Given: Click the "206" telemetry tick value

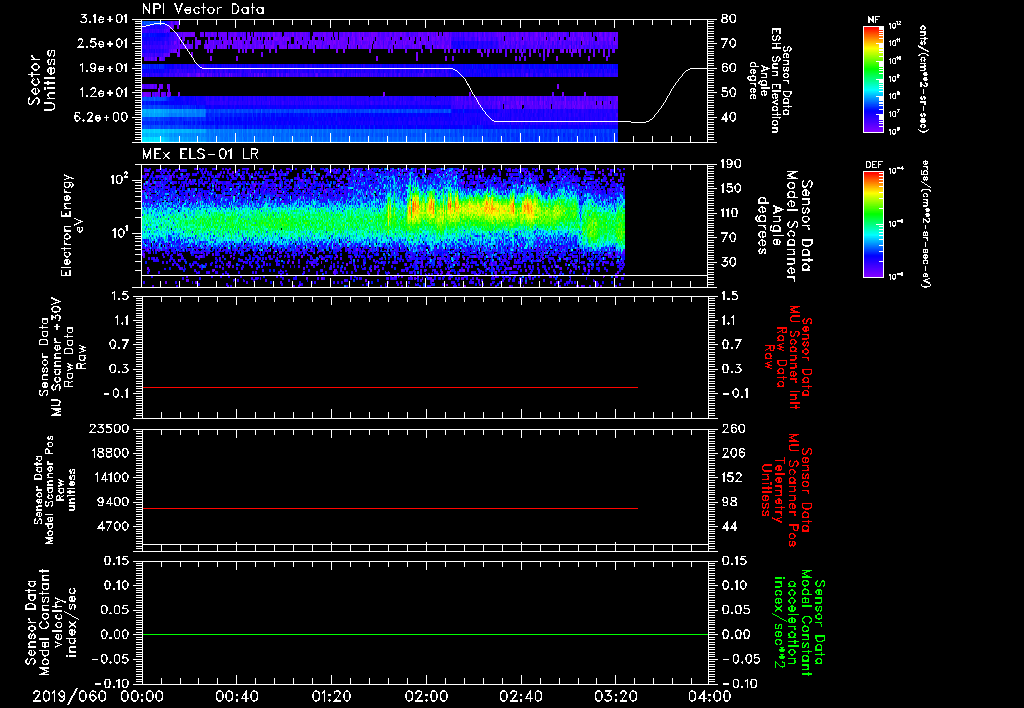Looking at the screenshot, I should point(731,453).
